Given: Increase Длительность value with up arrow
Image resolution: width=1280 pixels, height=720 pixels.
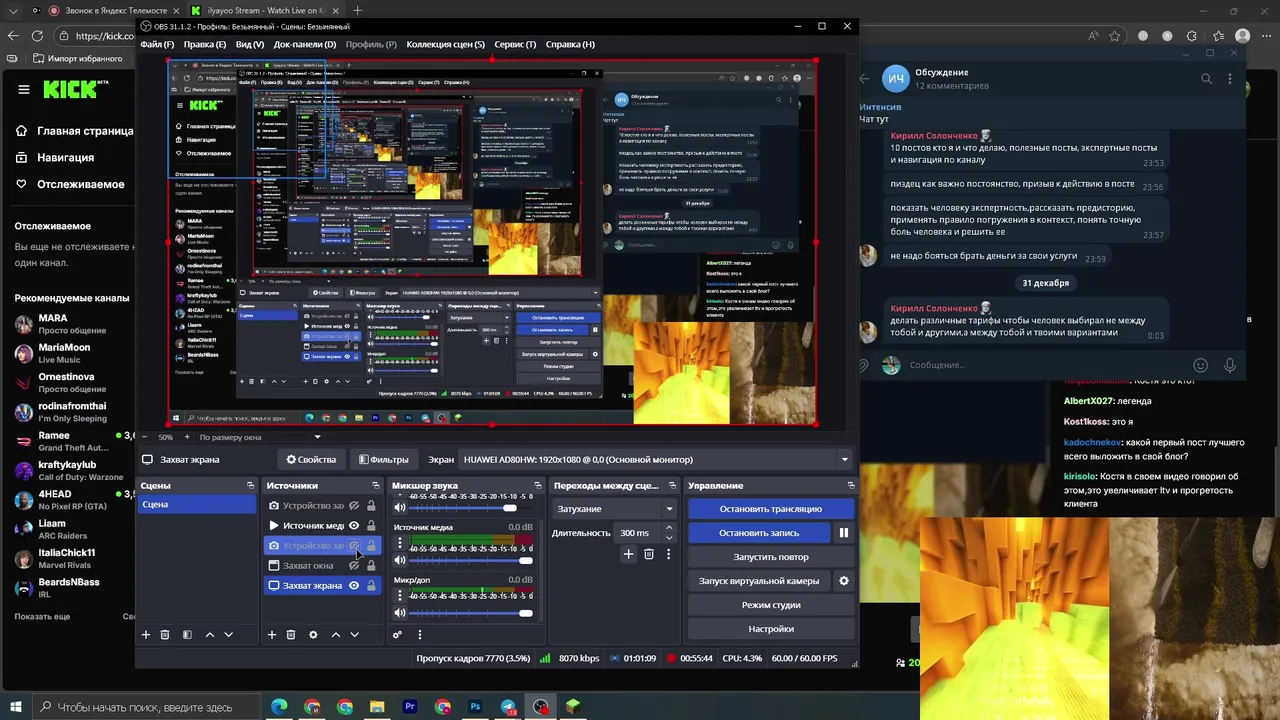Looking at the screenshot, I should (x=672, y=529).
